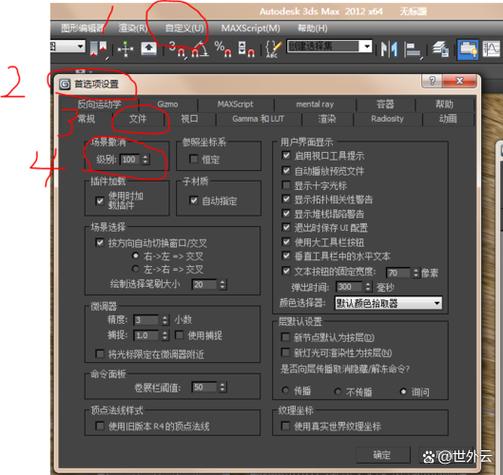
Task: Uncheck 启用视口工具提示
Action: tap(286, 155)
